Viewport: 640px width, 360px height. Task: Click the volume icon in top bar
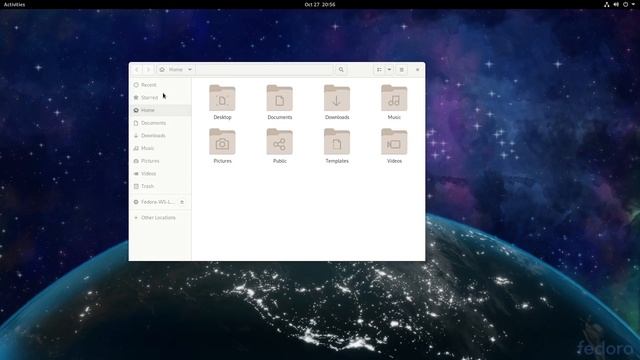[616, 4]
